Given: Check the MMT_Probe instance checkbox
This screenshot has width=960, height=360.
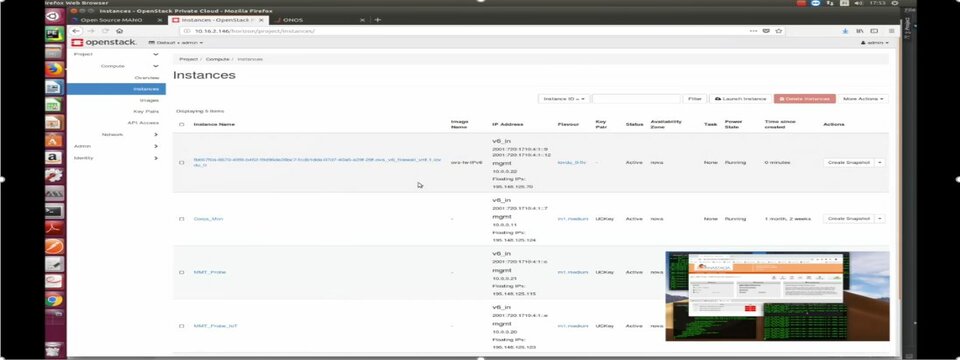Looking at the screenshot, I should (181, 272).
